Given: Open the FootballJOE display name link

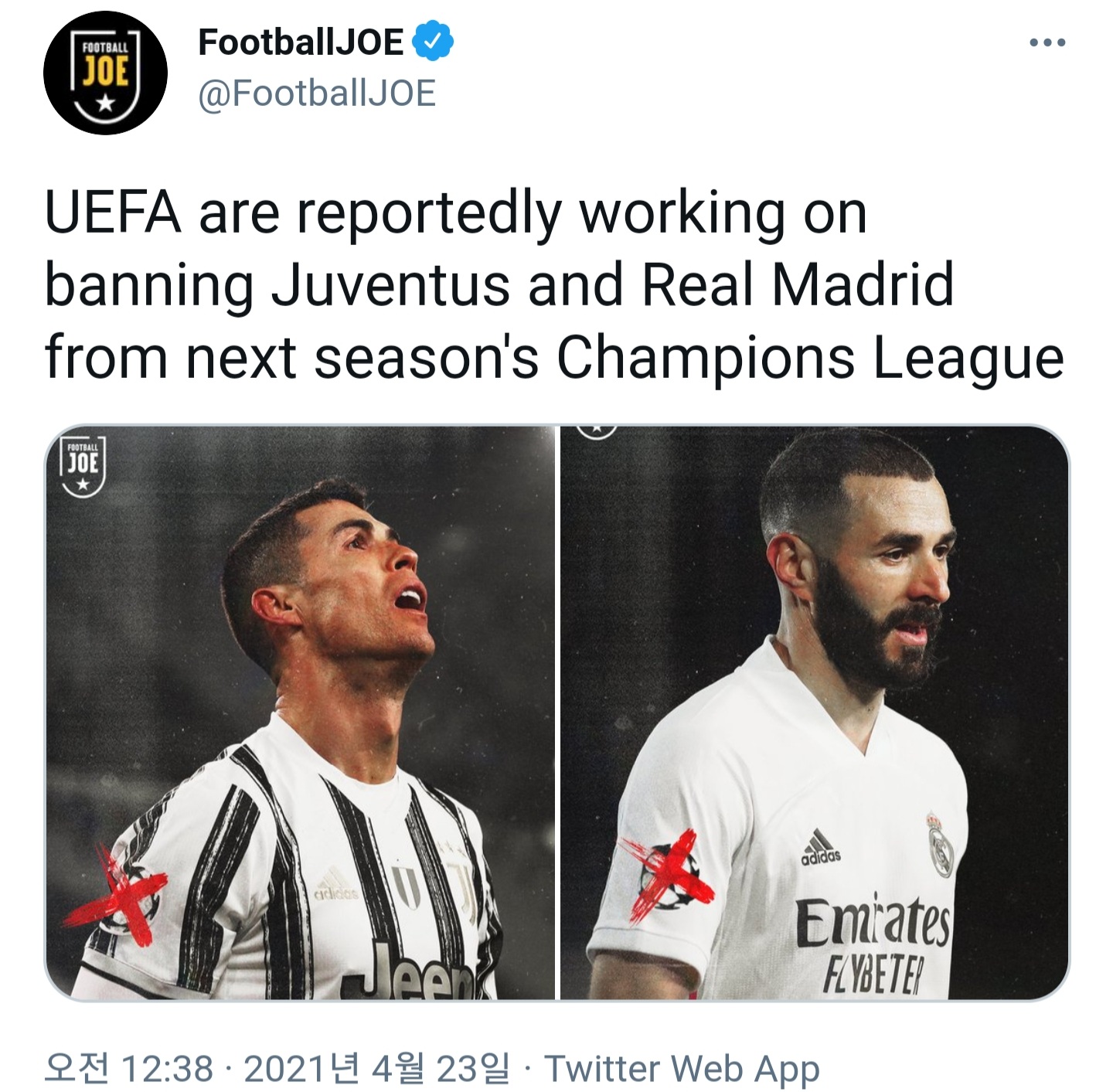Looking at the screenshot, I should (301, 42).
